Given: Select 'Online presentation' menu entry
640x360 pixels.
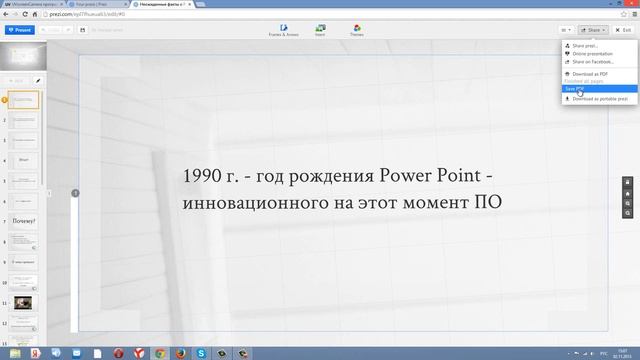Looking at the screenshot, I should pos(592,54).
